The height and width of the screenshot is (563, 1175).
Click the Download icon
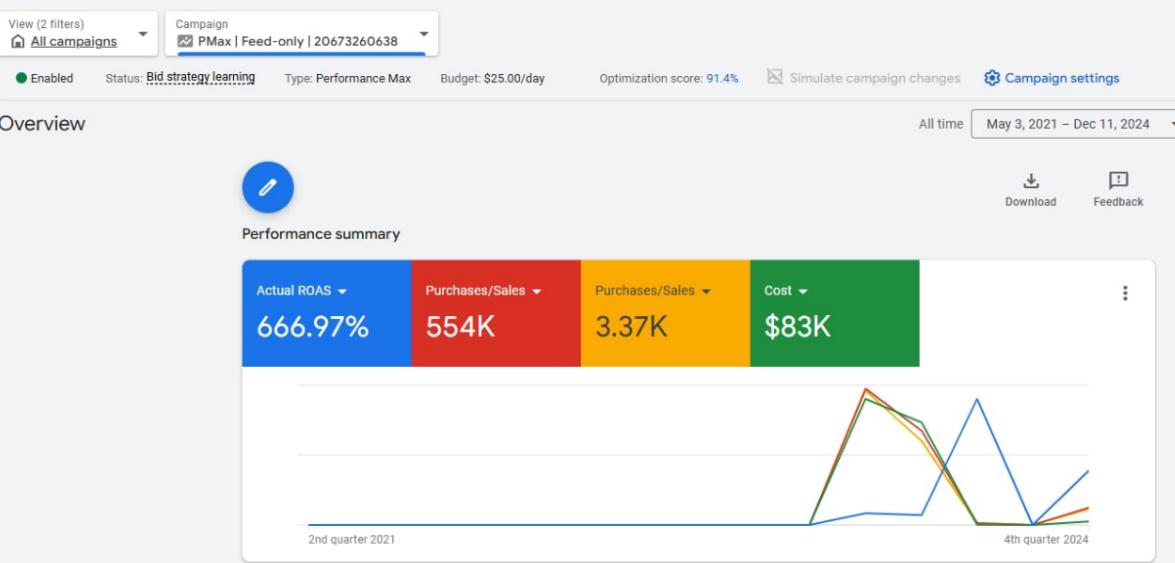(x=1030, y=181)
